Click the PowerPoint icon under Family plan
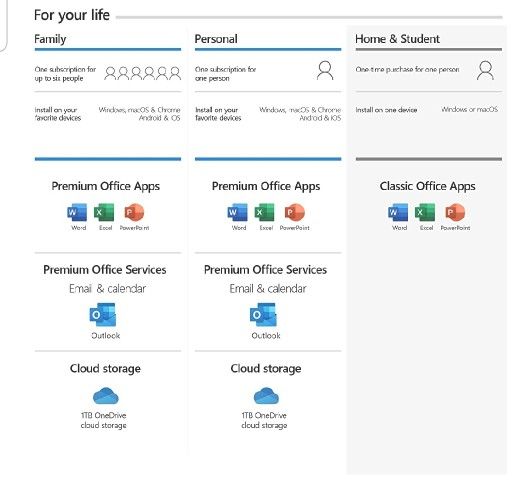The image size is (520, 488). coord(134,212)
